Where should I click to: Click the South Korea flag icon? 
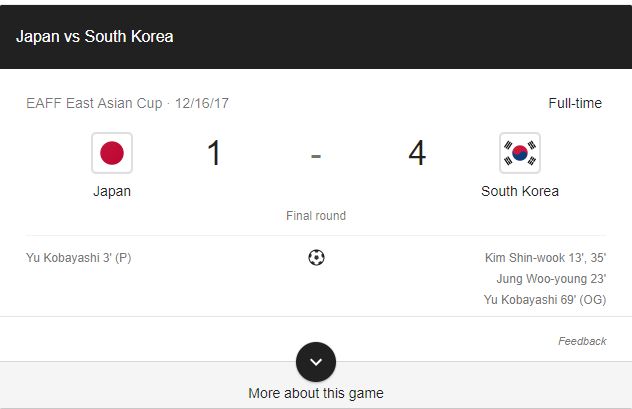pyautogui.click(x=519, y=153)
